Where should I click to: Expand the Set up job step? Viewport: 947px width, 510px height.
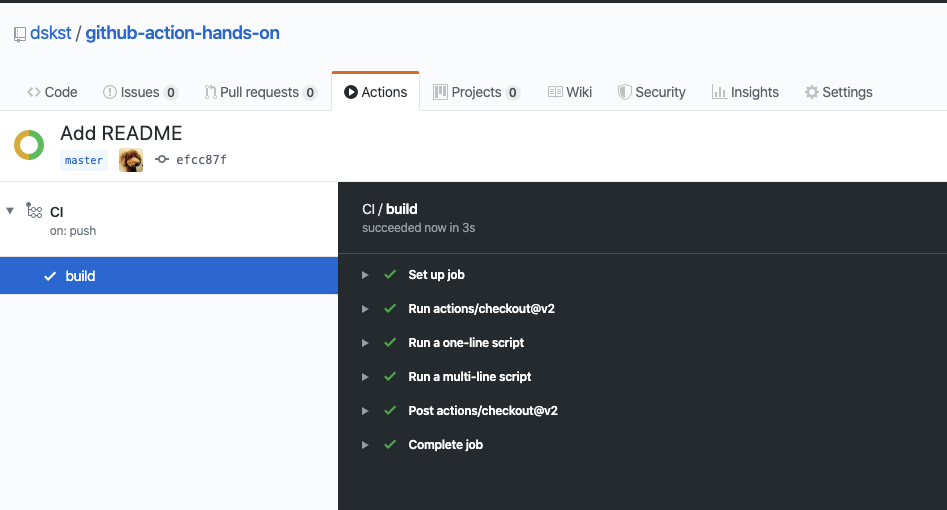click(365, 275)
